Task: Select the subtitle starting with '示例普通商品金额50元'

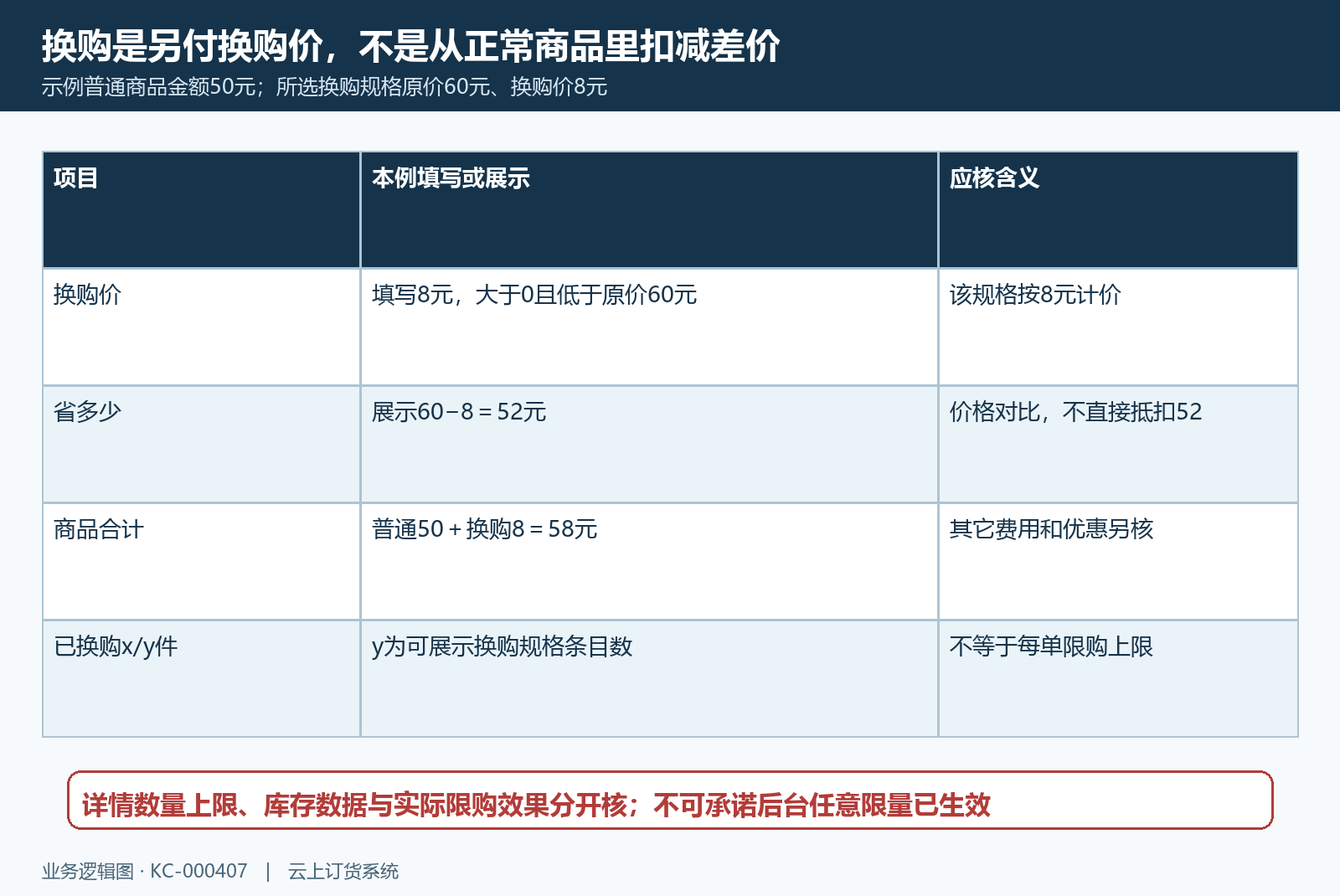Action: point(324,87)
